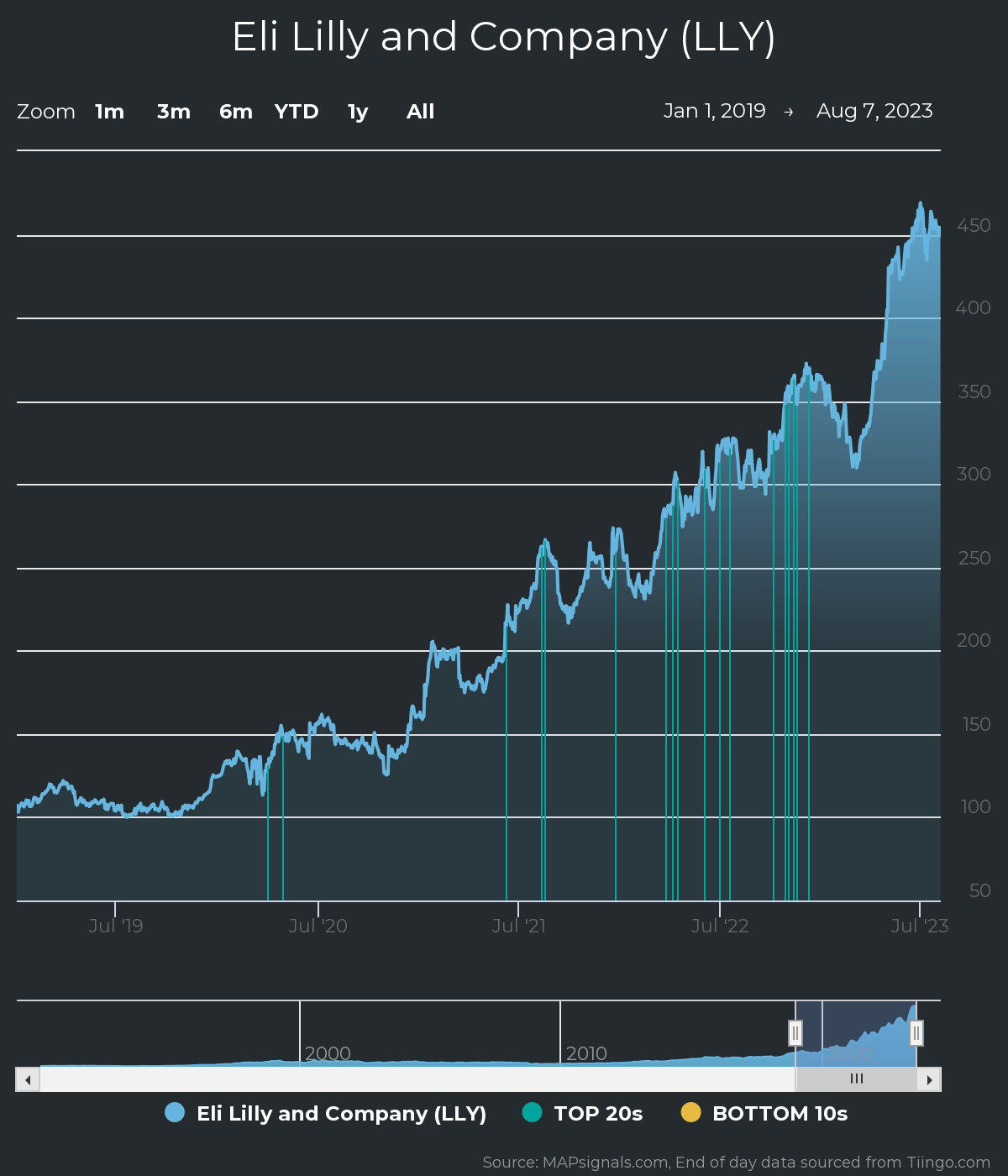Apply the YTD zoom range
The image size is (1008, 1176).
pyautogui.click(x=296, y=111)
